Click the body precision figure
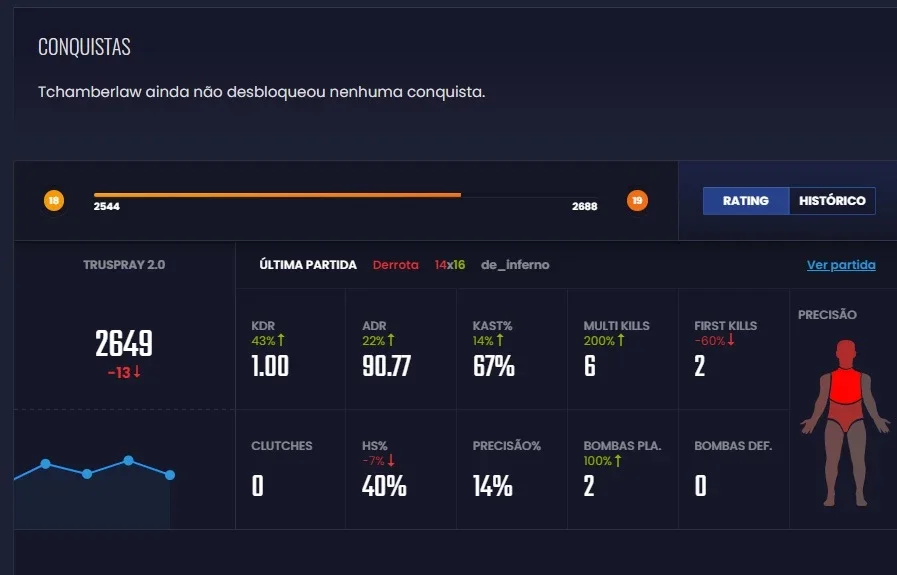Viewport: 897px width, 575px height. [846, 423]
